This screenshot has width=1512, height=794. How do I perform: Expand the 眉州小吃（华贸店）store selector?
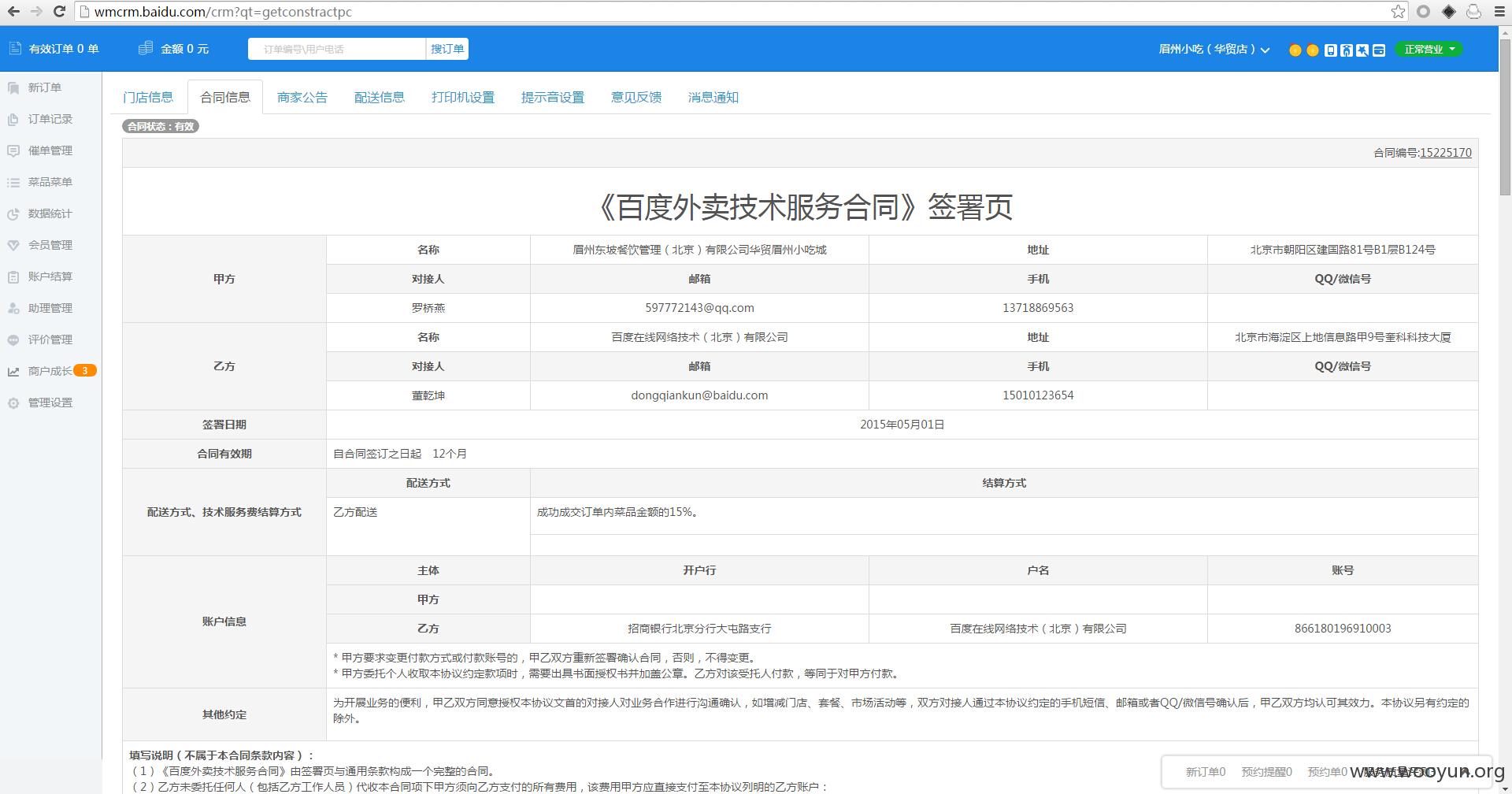click(1214, 49)
